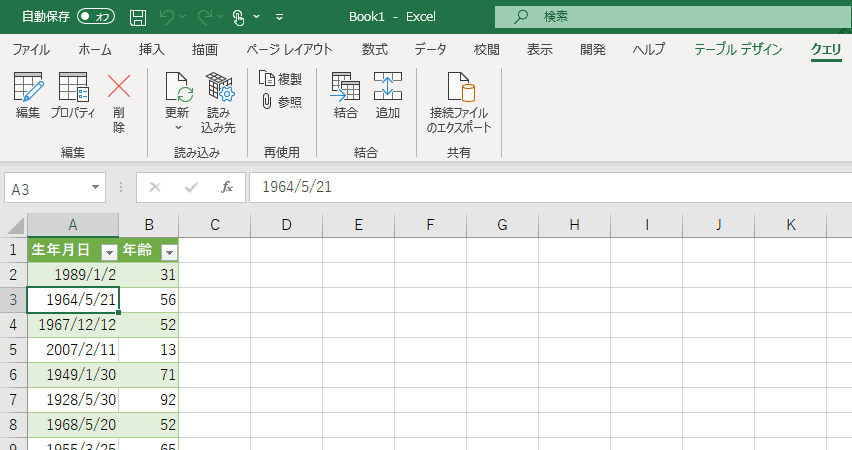Click the Merge queries (結合) icon
Viewport: 852px width, 450px height.
pos(346,89)
